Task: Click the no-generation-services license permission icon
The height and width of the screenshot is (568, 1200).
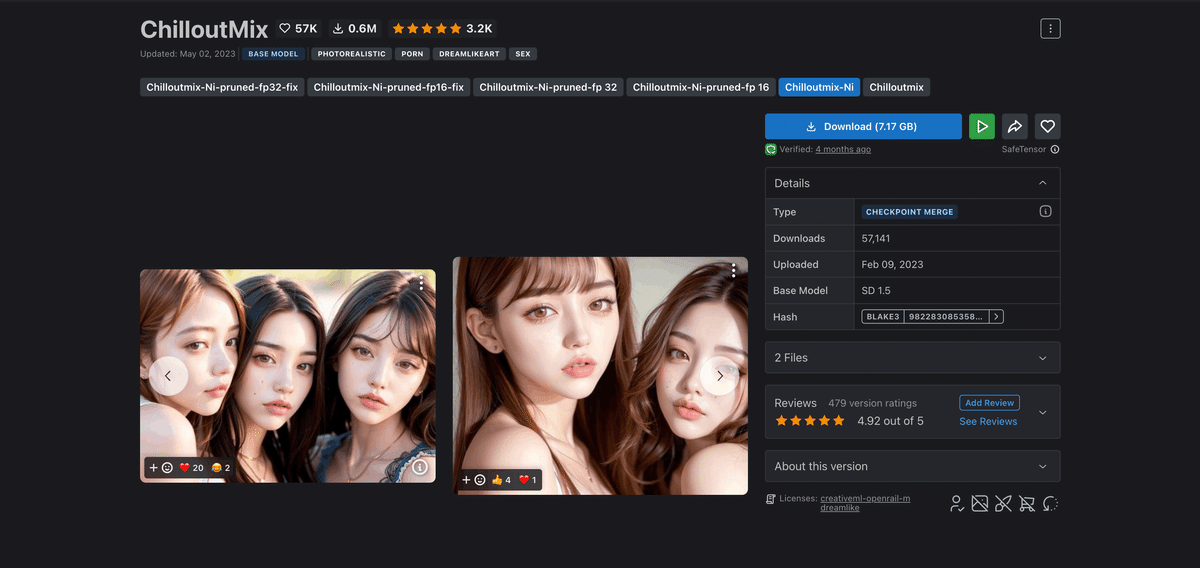Action: 1003,503
